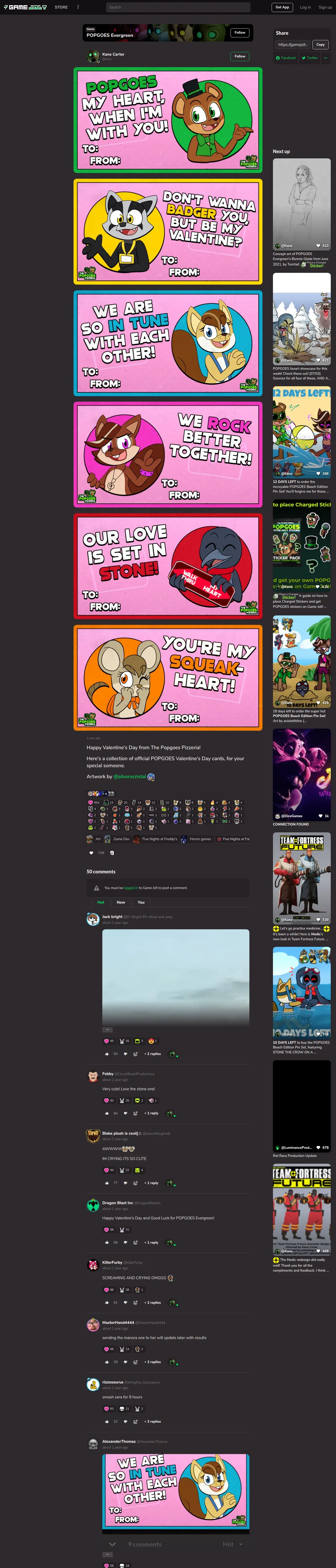Toggle heart reaction 63 on rizzosaurus's comment
Viewport: 336px width, 1568px height.
click(109, 1409)
